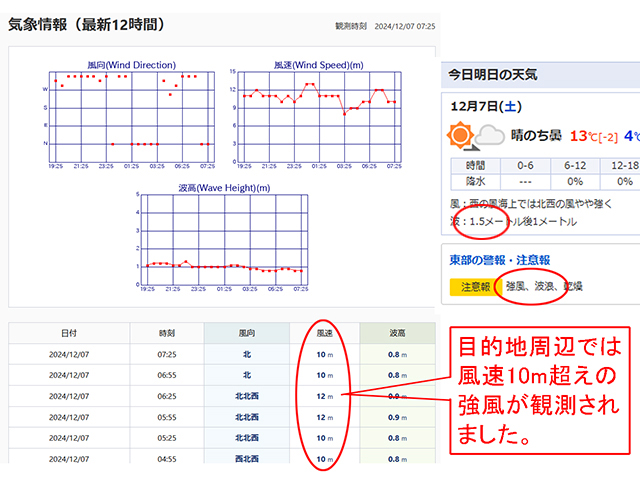Click the gray cloud weather icon
Screen dimensions: 640x480
(x=489, y=136)
